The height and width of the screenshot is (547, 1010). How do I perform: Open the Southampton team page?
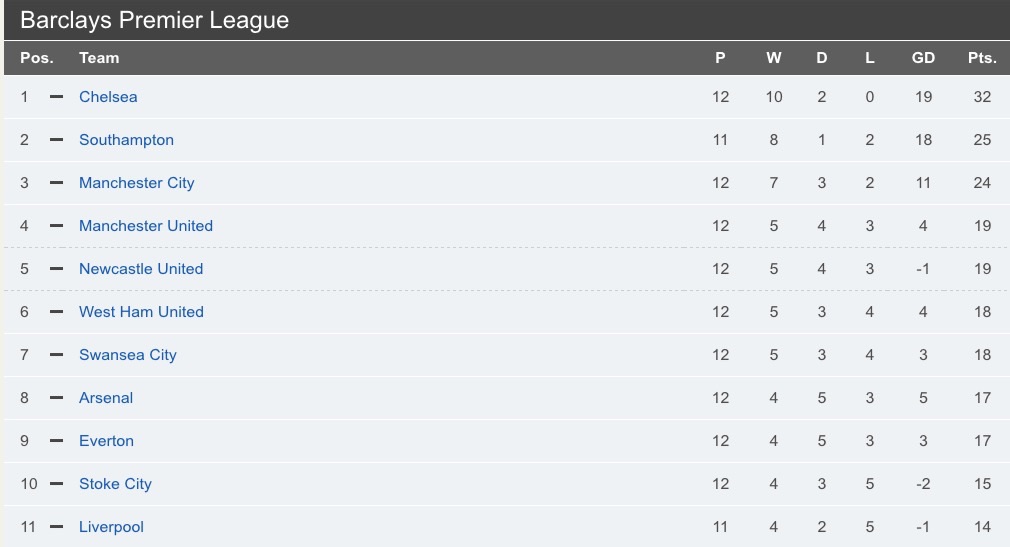[x=126, y=140]
